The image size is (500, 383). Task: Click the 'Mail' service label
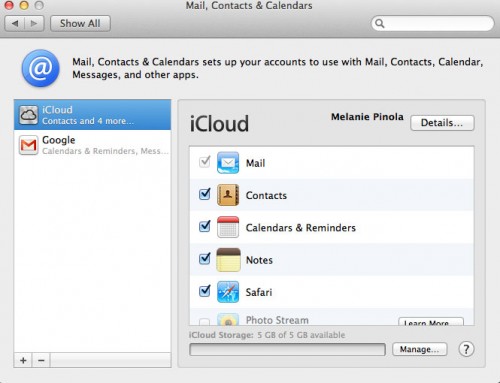click(x=255, y=163)
